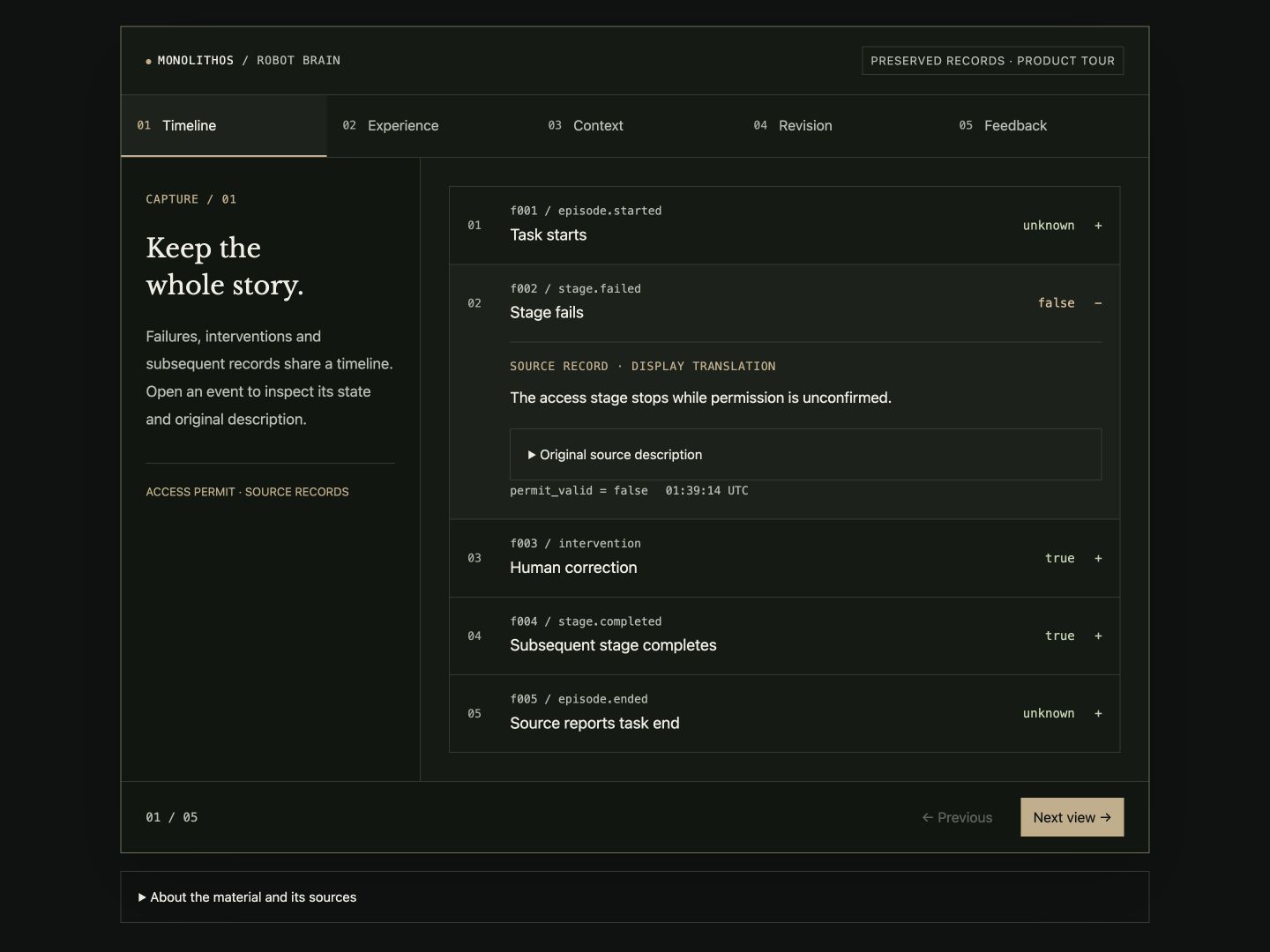Expand the Subsequent stage completes row
The height and width of the screenshot is (952, 1270).
[784, 636]
